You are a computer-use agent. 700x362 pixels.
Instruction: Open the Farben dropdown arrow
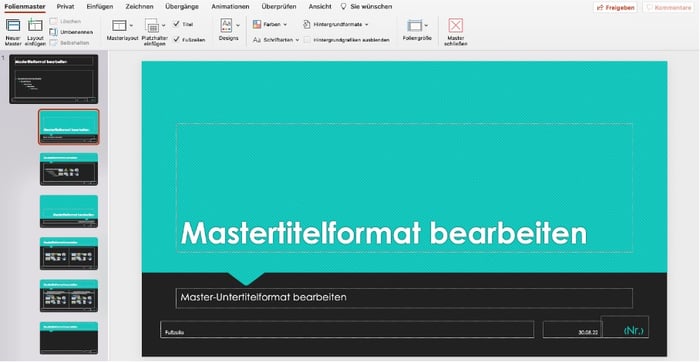coord(285,25)
